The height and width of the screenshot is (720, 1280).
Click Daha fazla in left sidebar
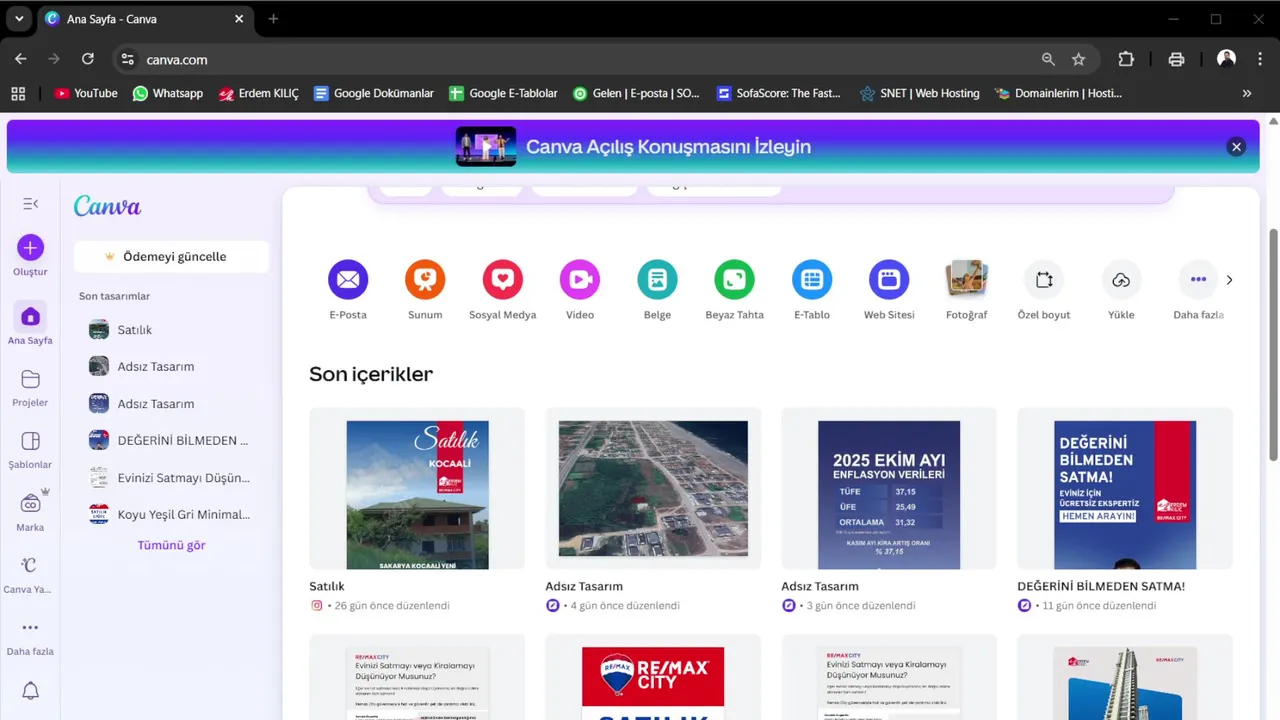(30, 636)
